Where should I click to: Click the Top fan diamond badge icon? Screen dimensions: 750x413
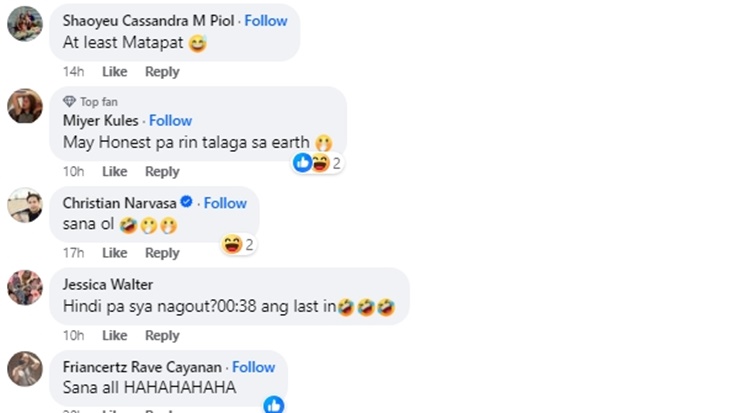pyautogui.click(x=69, y=101)
